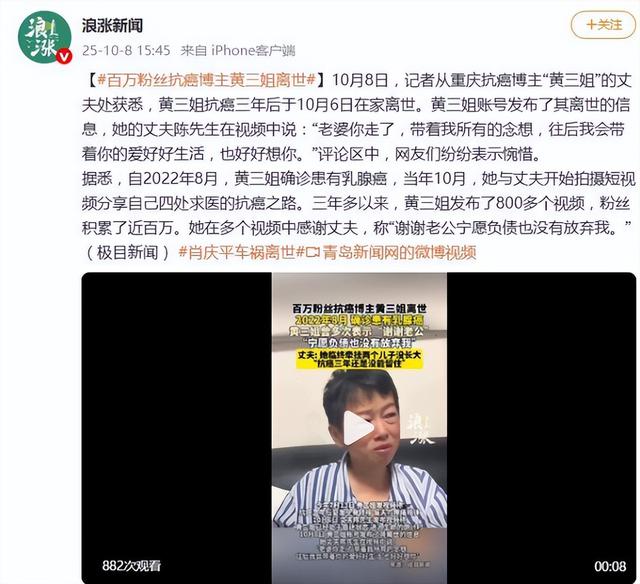Screen dimensions: 640x584
Task: Click the 浪涨新闻 profile avatar
Action: click(44, 37)
